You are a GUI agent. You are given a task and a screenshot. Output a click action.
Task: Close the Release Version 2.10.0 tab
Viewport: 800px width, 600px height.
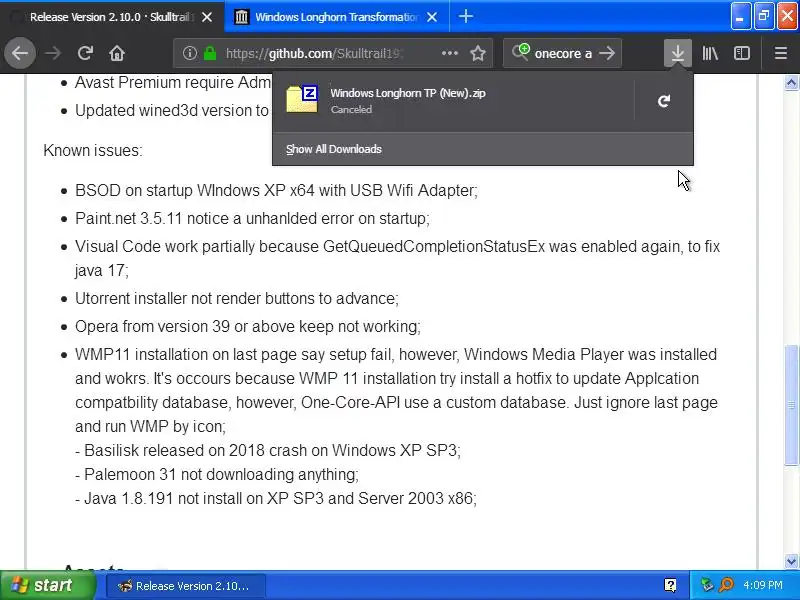tap(207, 17)
